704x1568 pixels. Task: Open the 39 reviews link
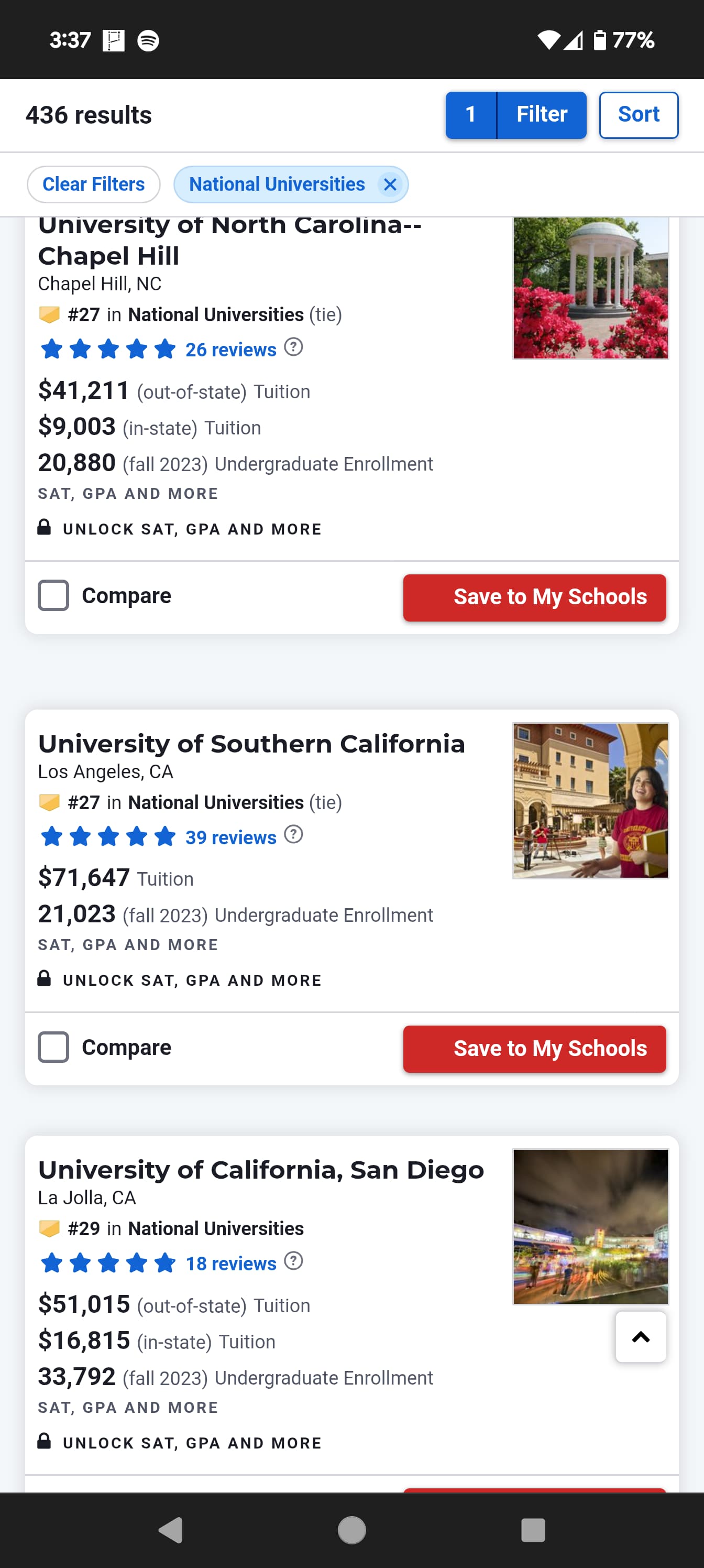tap(230, 837)
